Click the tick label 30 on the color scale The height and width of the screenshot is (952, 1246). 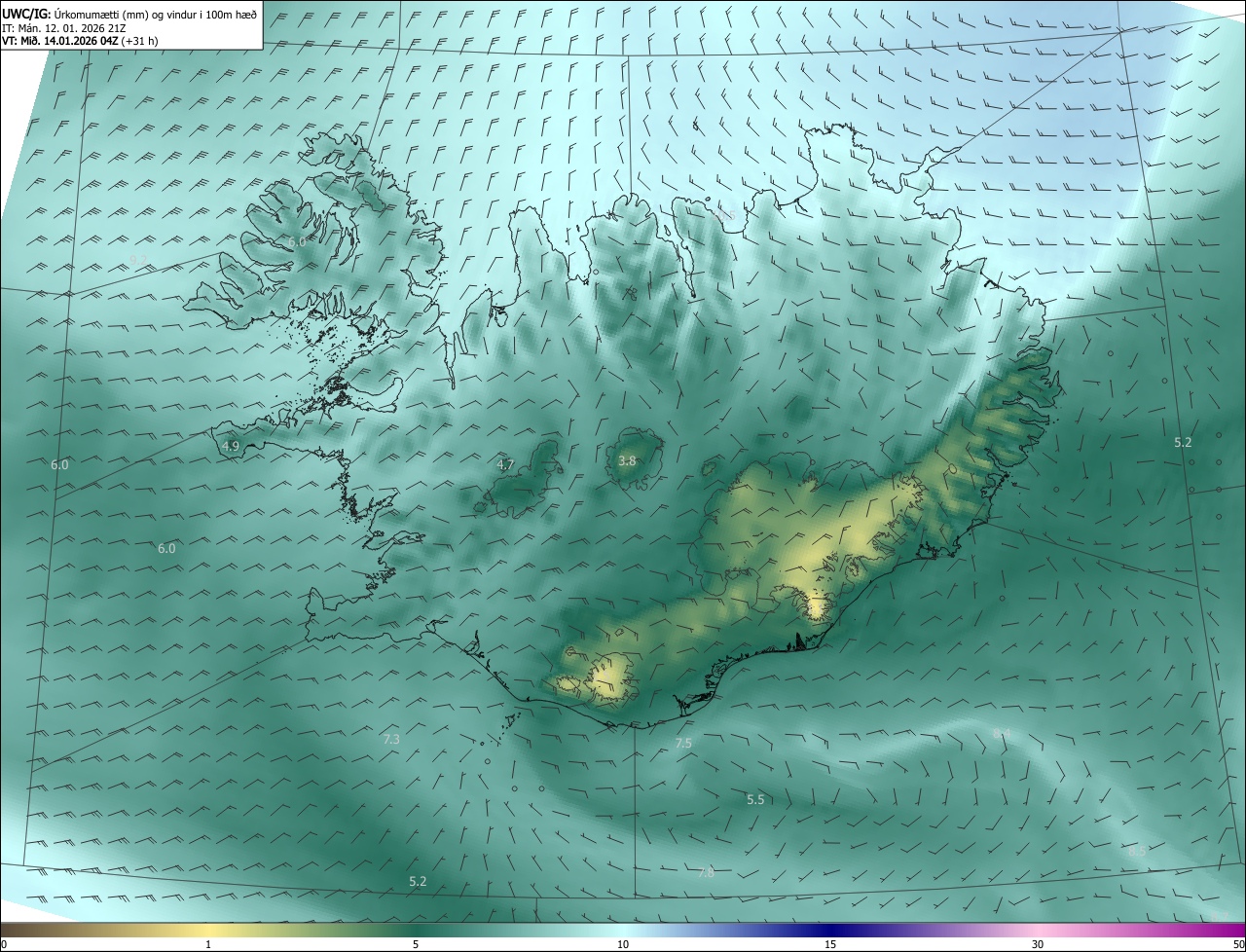pyautogui.click(x=1038, y=944)
